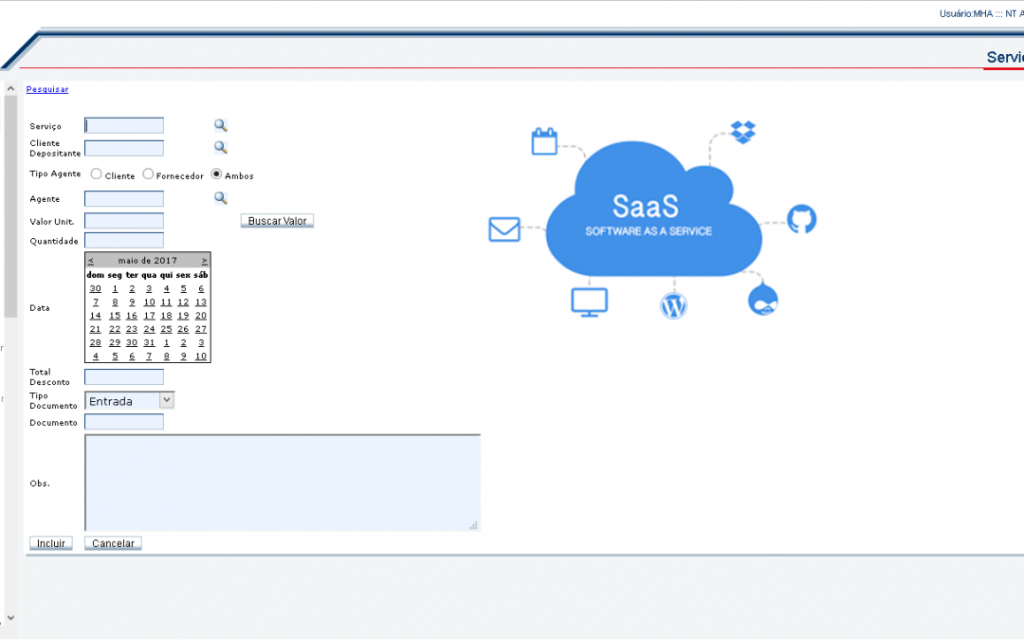Screen dimensions: 1024x640
Task: Focus the Serviço input field
Action: [124, 125]
